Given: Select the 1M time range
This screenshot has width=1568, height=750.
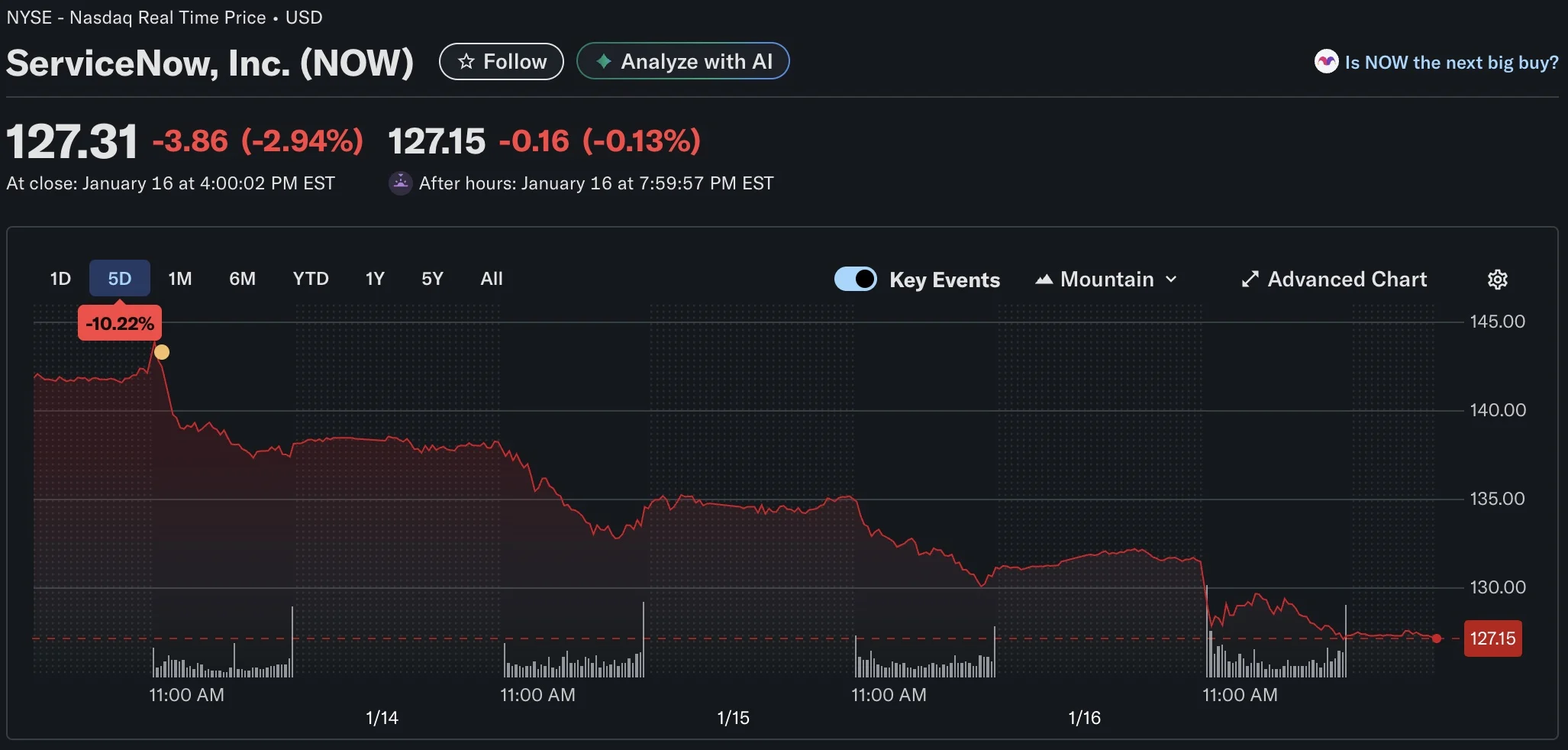Looking at the screenshot, I should pos(180,279).
